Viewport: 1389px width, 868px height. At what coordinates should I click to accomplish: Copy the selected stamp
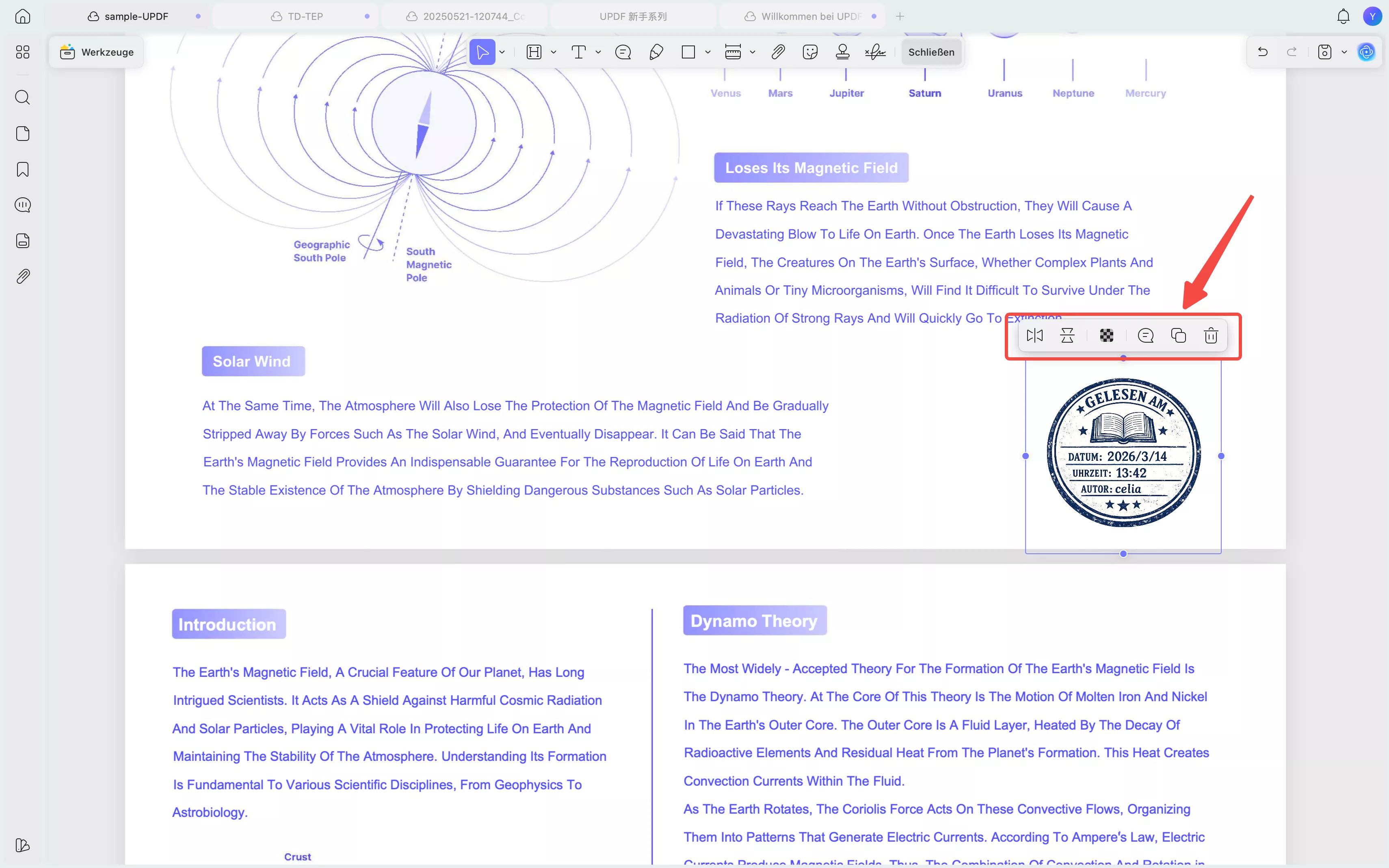(1178, 335)
